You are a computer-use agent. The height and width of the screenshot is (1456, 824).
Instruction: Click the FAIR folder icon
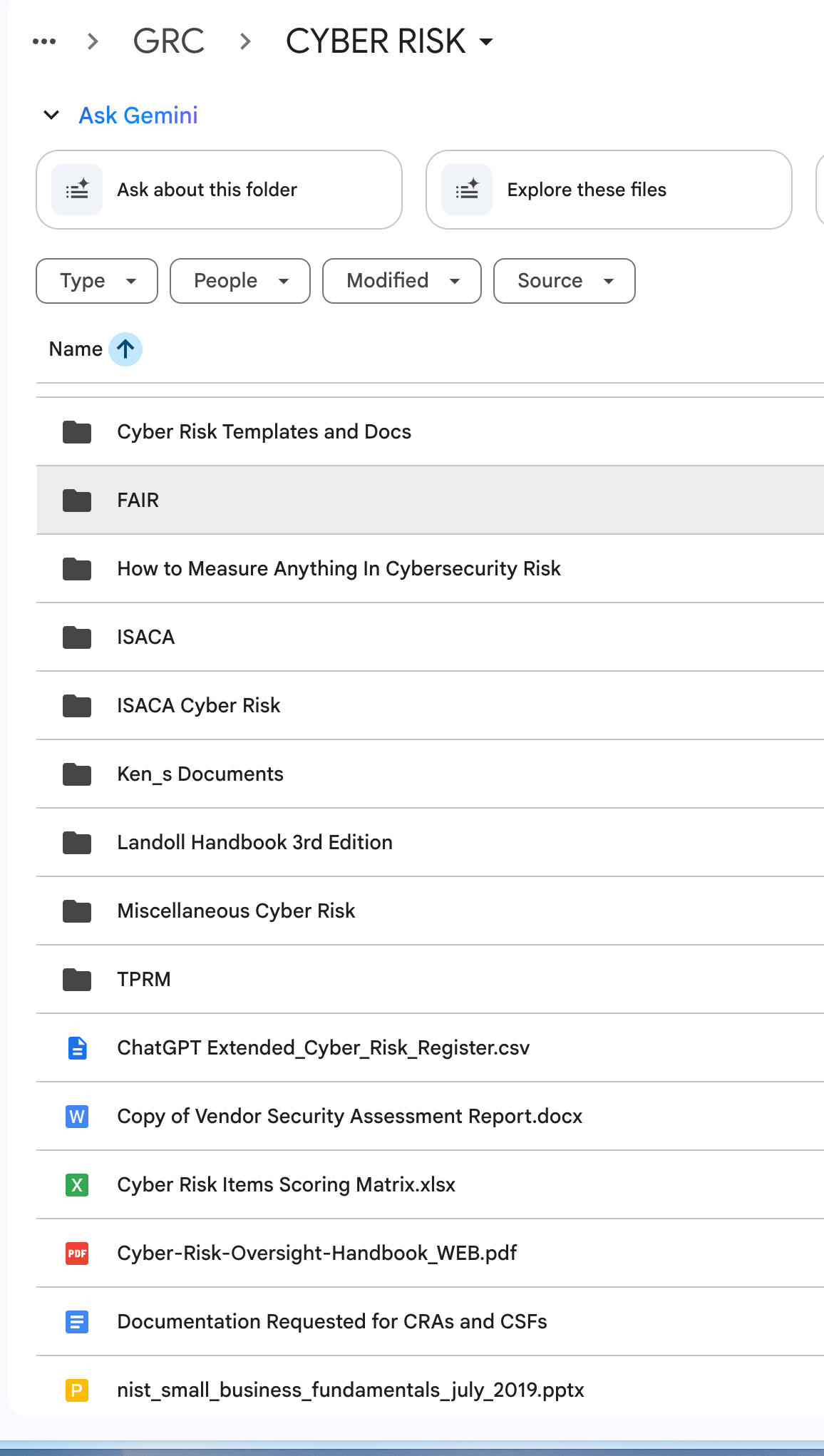tap(77, 501)
